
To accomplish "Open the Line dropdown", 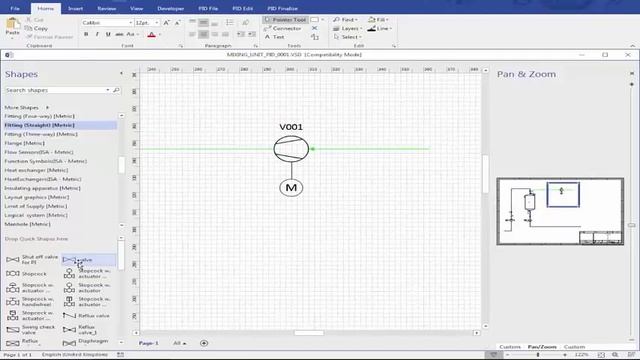I will click(x=380, y=28).
